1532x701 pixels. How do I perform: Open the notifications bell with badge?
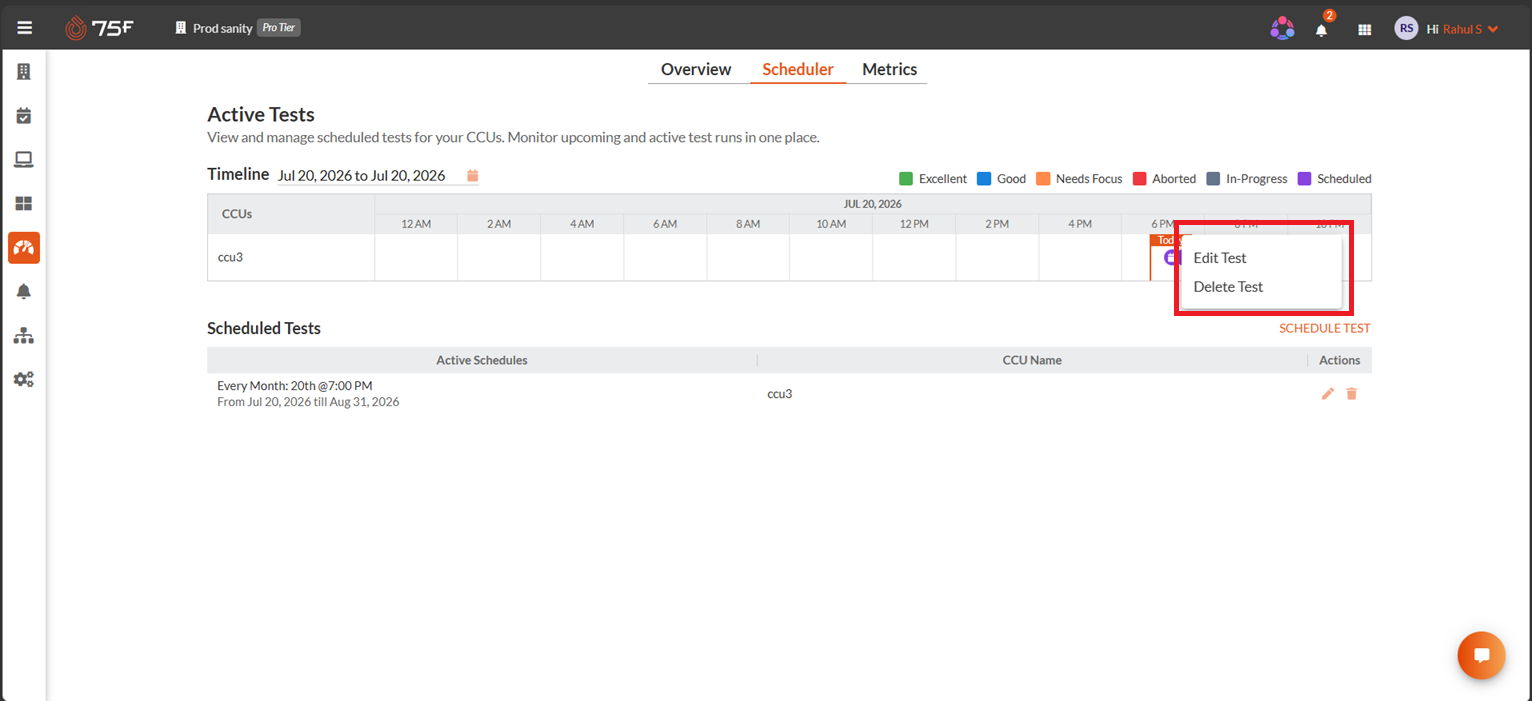pyautogui.click(x=1322, y=29)
